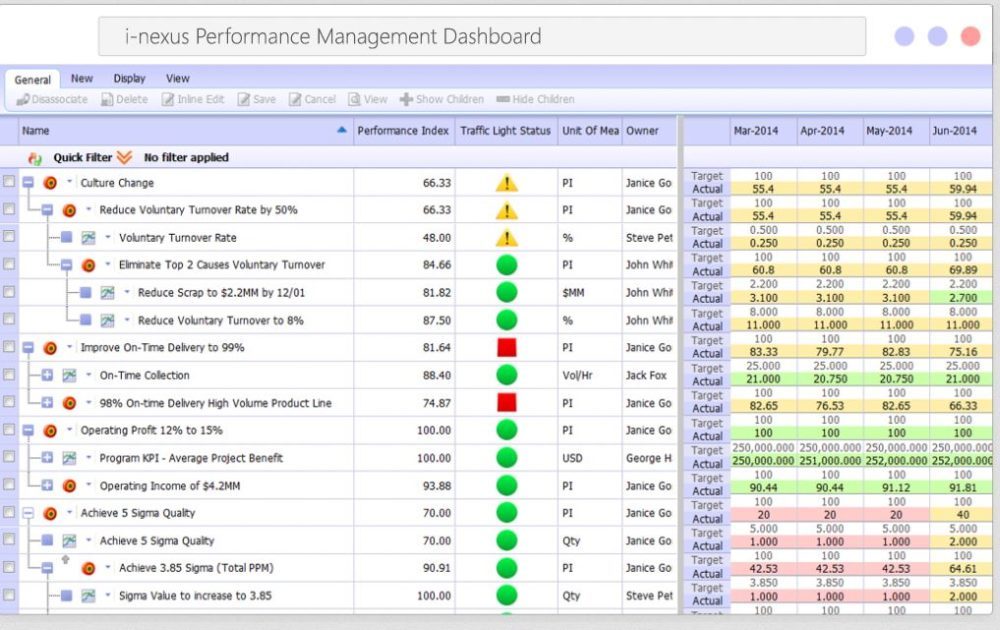Click the yellow warning icon for Culture Change
1000x630 pixels.
coord(507,183)
